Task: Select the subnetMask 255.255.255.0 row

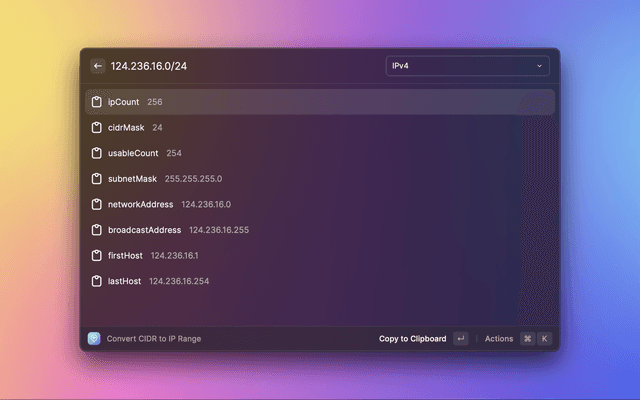Action: (320, 179)
